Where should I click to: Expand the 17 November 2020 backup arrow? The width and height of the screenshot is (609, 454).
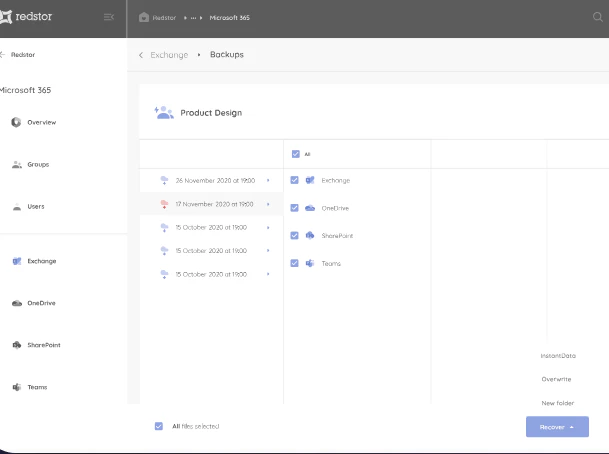(x=268, y=204)
